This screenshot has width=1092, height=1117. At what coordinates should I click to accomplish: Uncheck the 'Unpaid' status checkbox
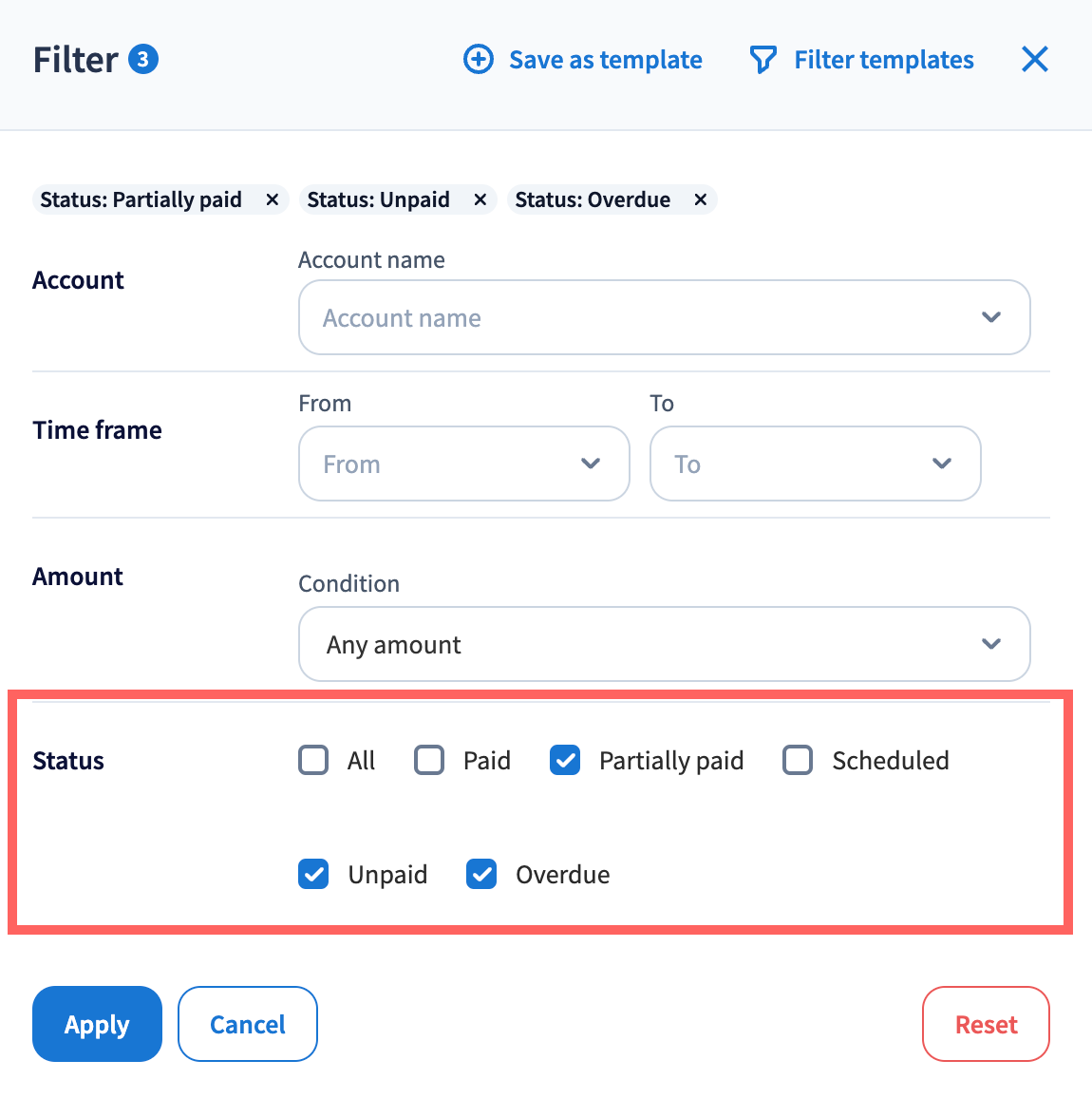[313, 874]
